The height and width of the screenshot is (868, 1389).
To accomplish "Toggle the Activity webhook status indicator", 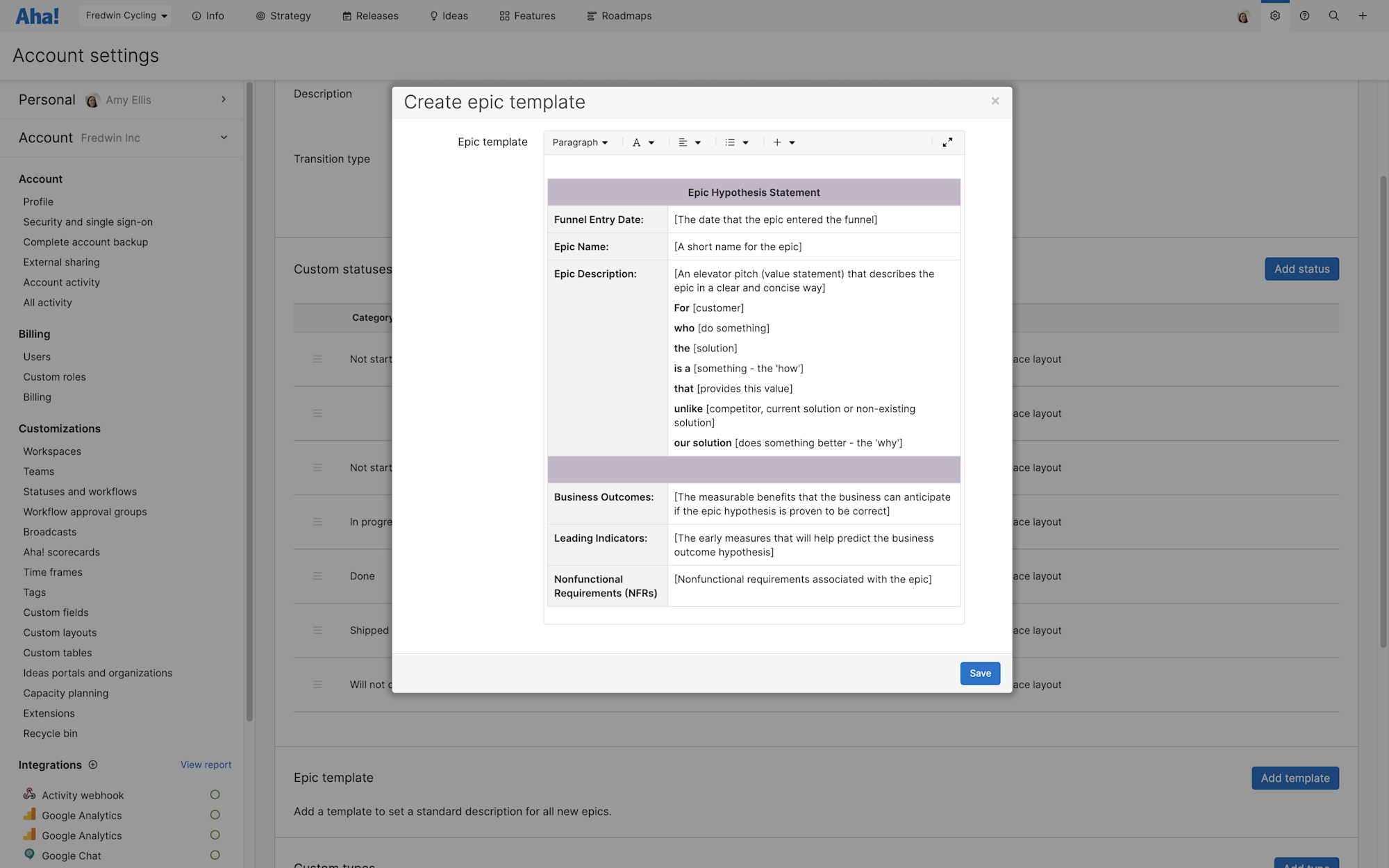I will pos(215,794).
